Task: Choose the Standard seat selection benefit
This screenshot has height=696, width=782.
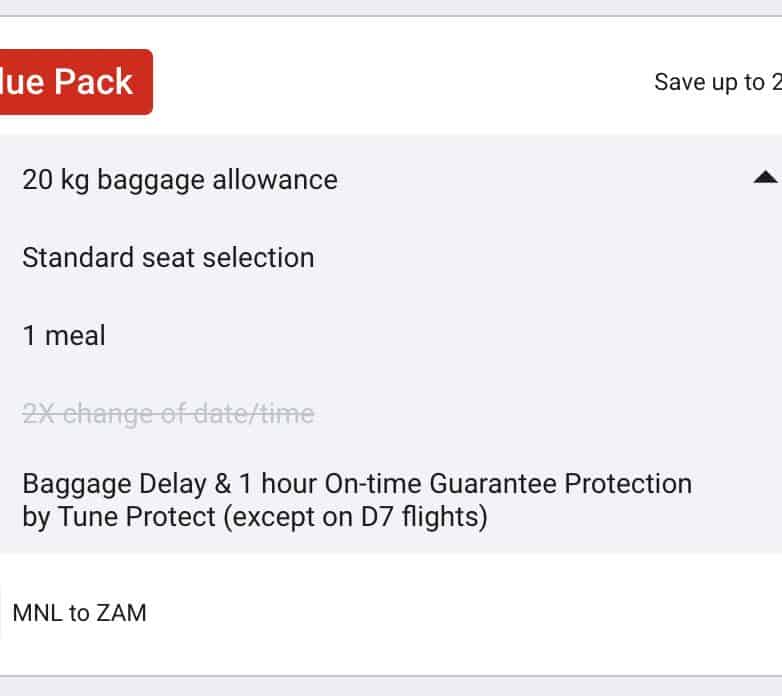Action: pos(168,257)
